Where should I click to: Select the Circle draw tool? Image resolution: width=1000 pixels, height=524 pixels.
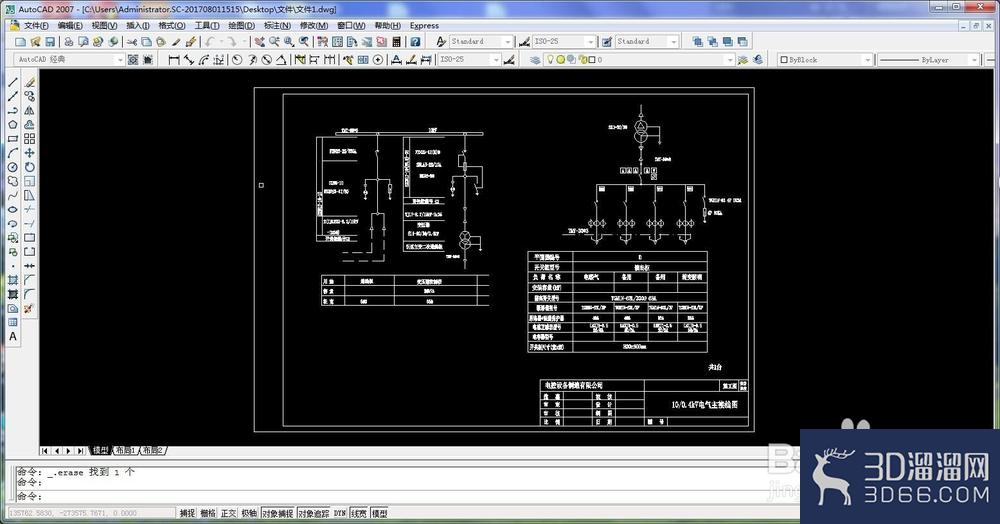(13, 167)
